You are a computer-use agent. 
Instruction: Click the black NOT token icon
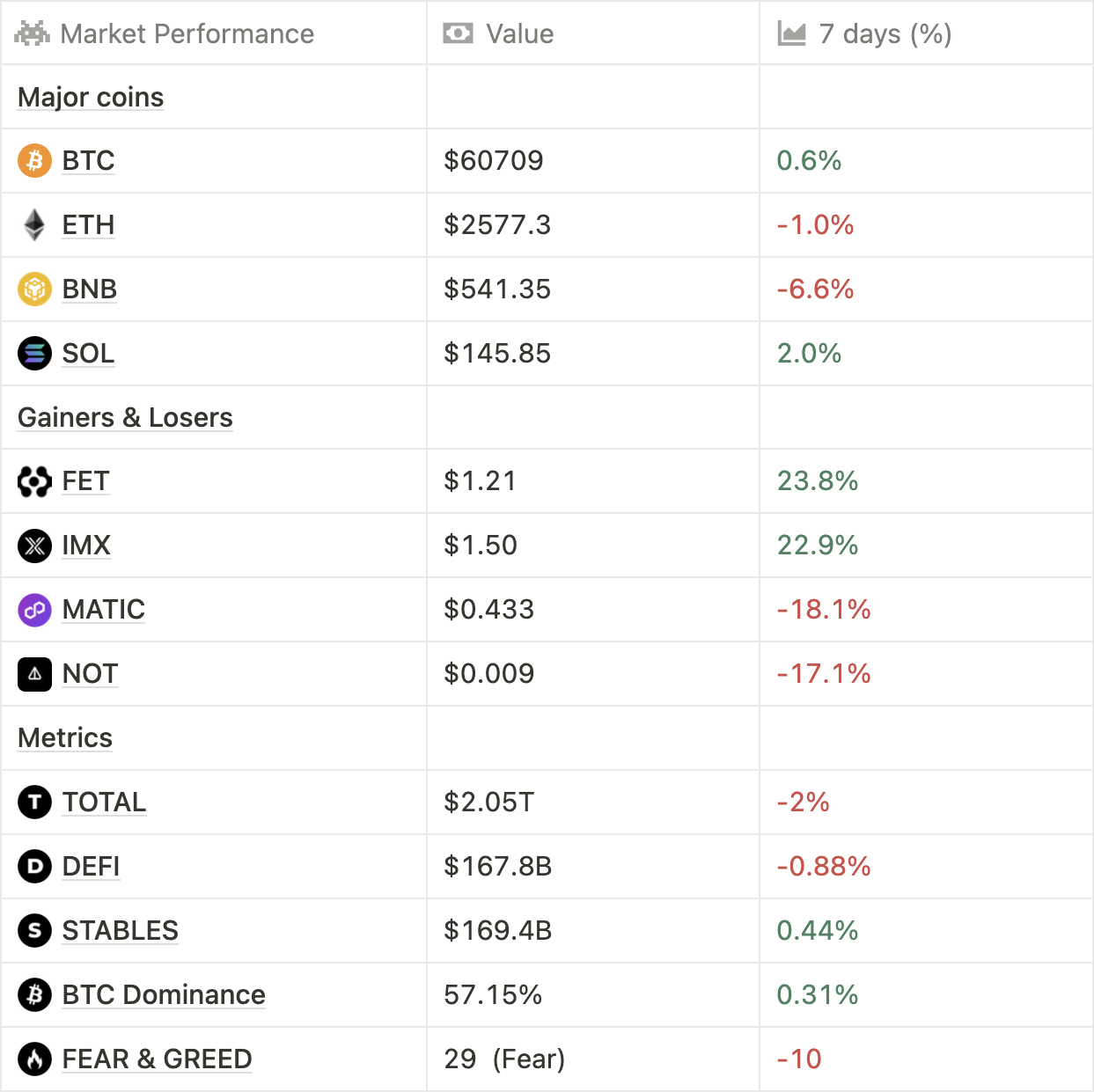tap(34, 674)
